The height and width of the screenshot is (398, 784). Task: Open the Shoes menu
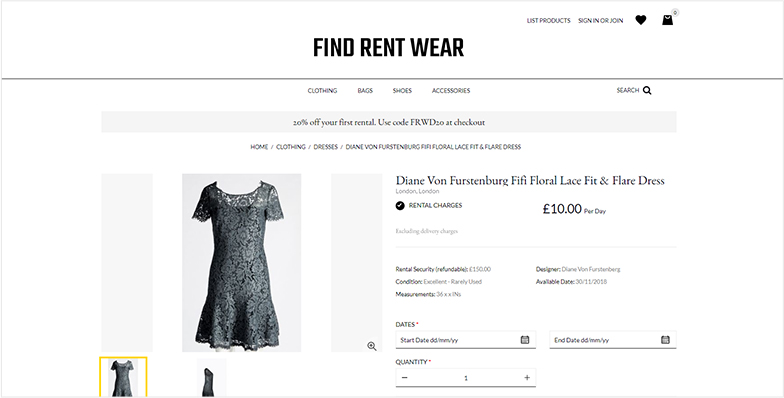click(402, 90)
